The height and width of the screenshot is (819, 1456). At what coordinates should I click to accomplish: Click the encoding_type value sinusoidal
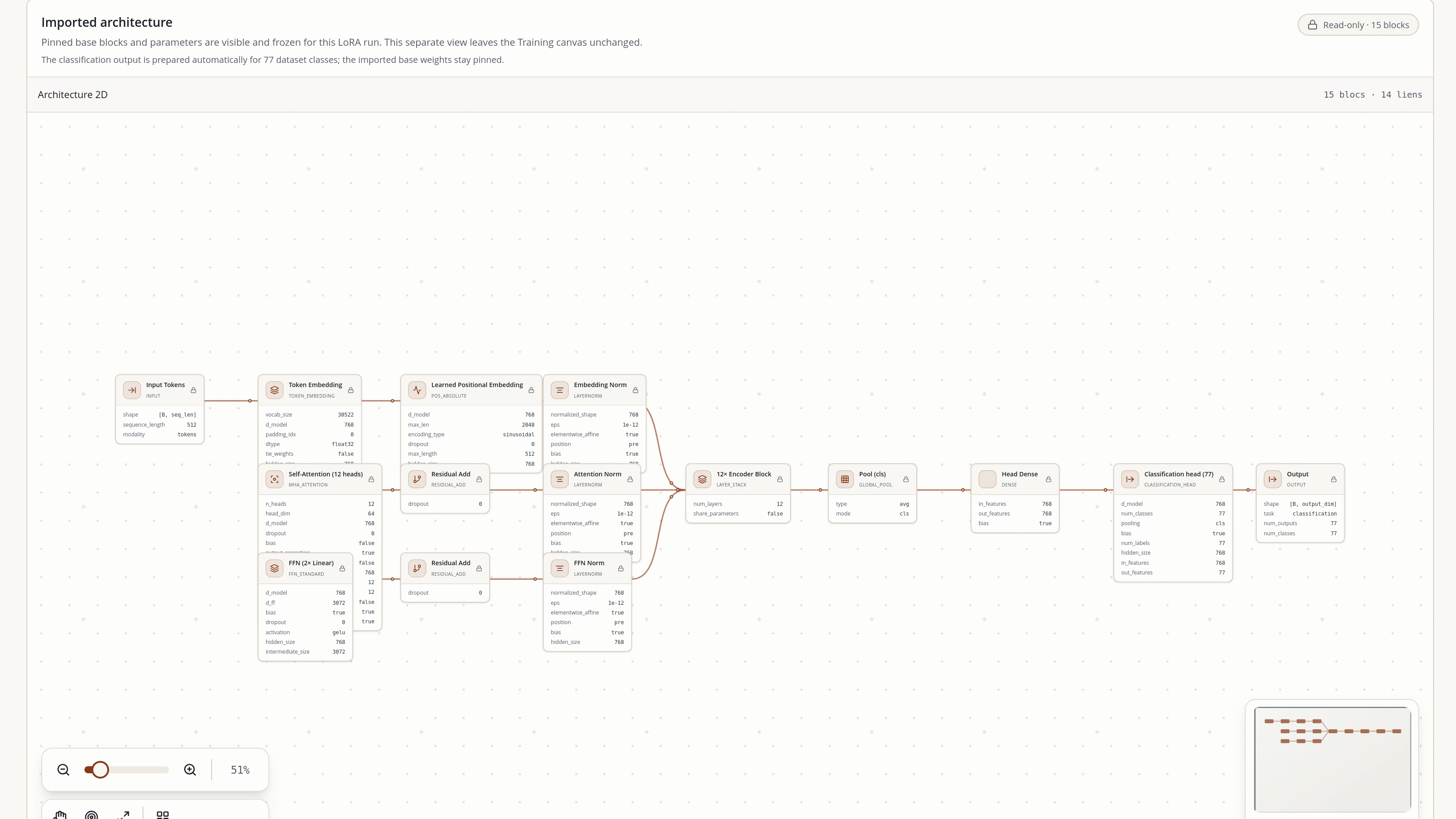(518, 434)
